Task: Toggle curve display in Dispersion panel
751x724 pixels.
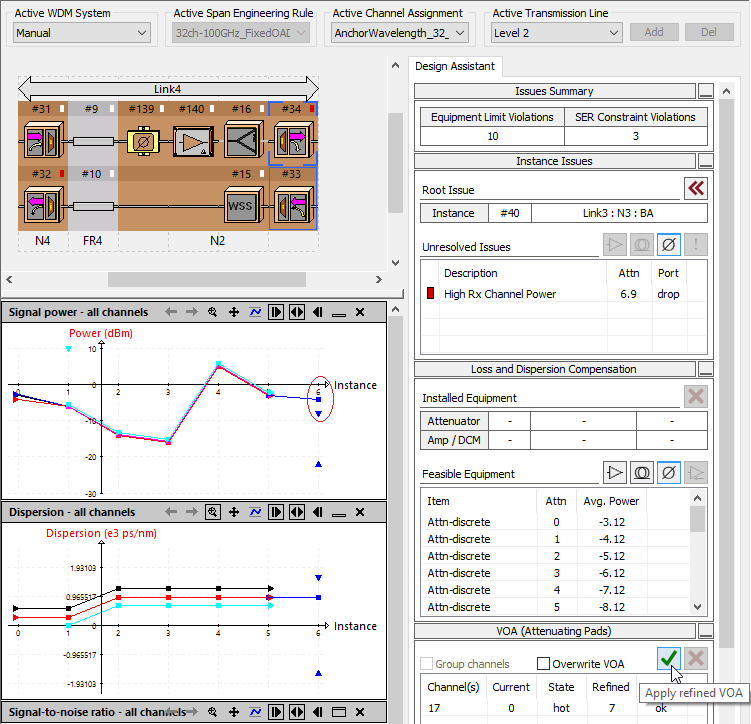Action: pos(255,512)
